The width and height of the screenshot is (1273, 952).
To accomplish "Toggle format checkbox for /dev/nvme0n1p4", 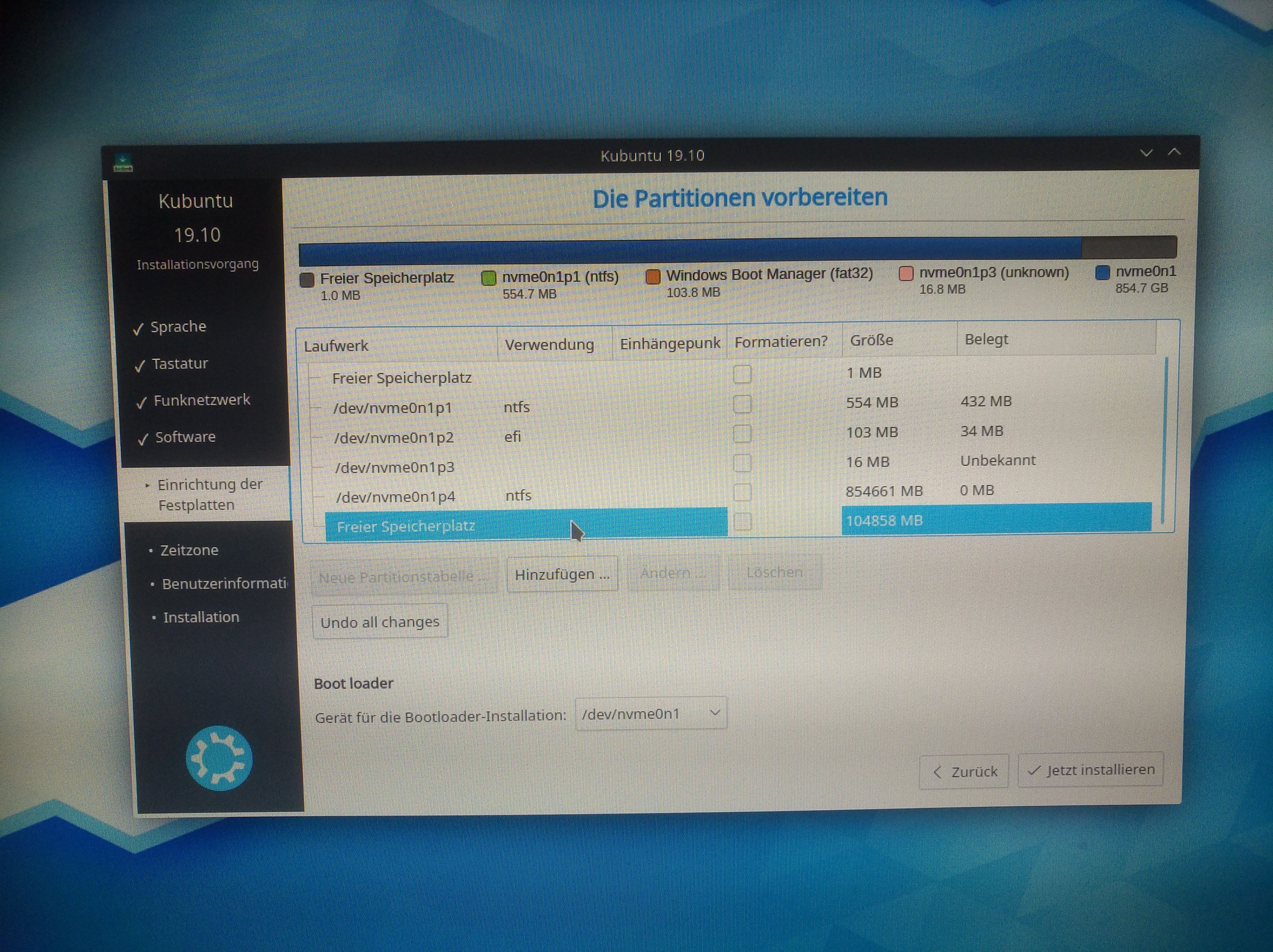I will point(743,492).
